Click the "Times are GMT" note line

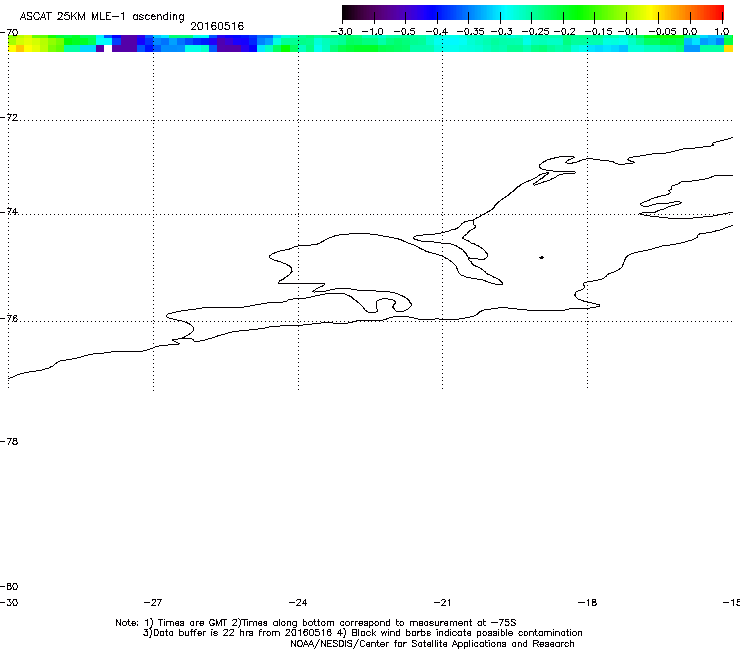(316, 623)
